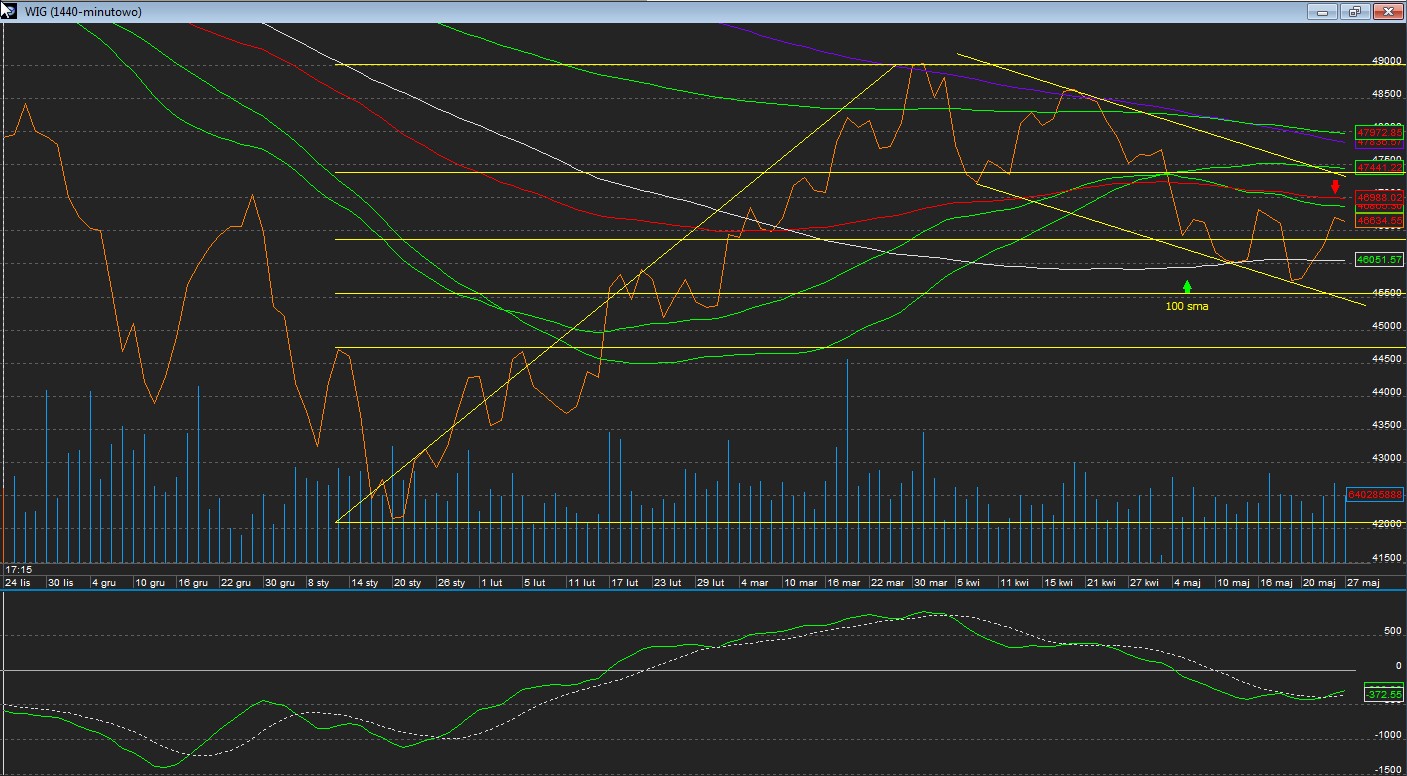Image resolution: width=1407 pixels, height=776 pixels.
Task: Click the 640285888 volume value label
Action: (1375, 494)
